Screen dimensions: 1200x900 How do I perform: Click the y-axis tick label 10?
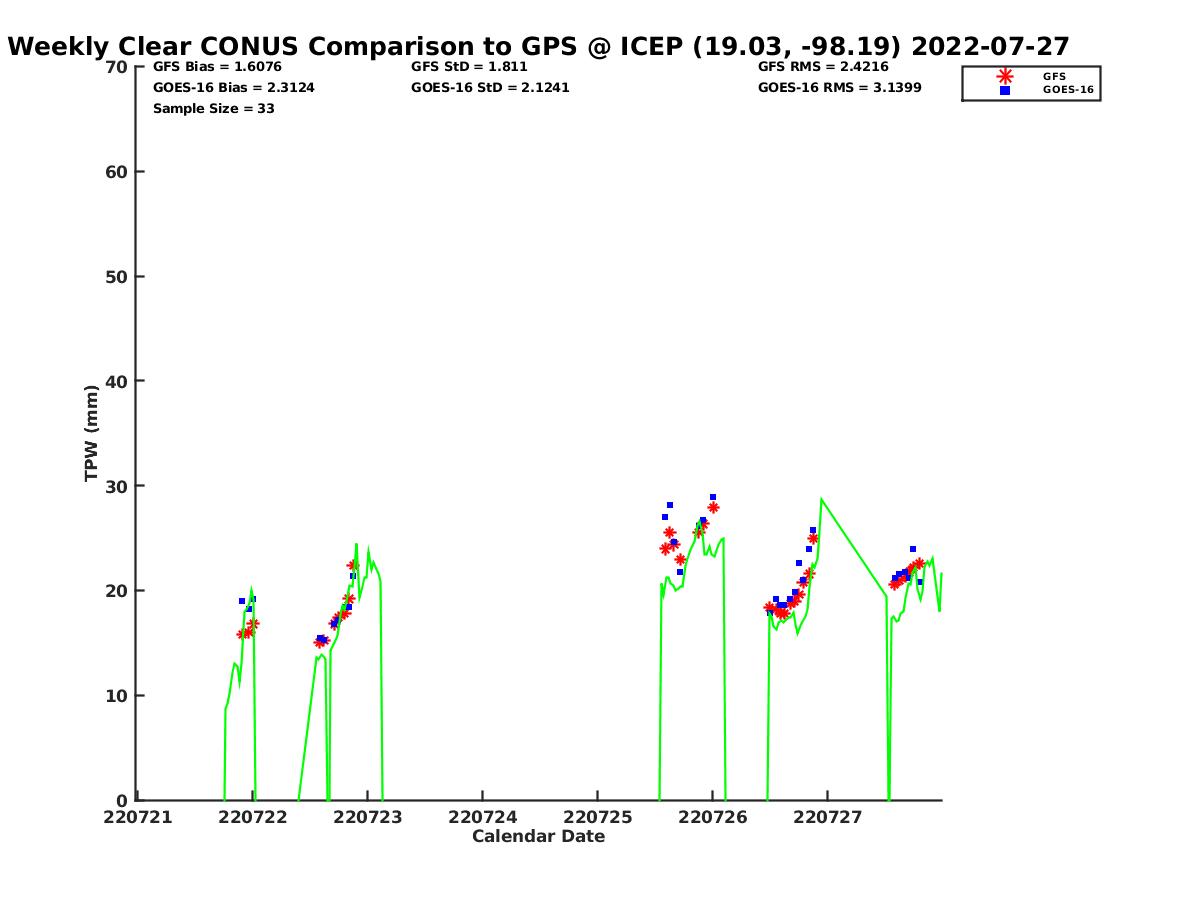(x=116, y=696)
